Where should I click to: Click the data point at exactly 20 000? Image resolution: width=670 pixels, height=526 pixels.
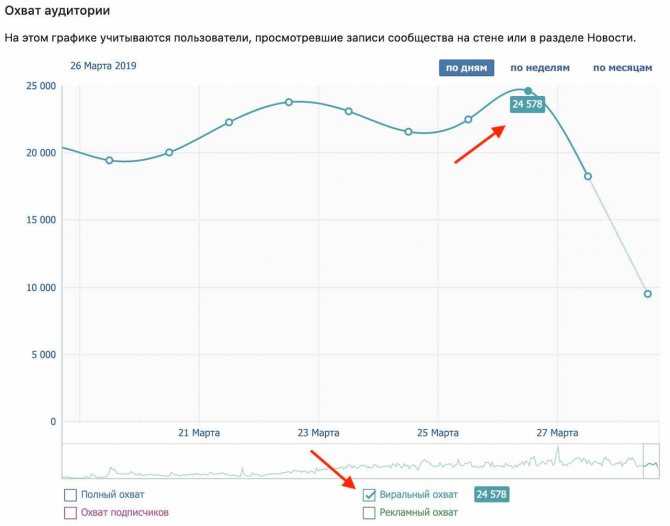coord(169,152)
